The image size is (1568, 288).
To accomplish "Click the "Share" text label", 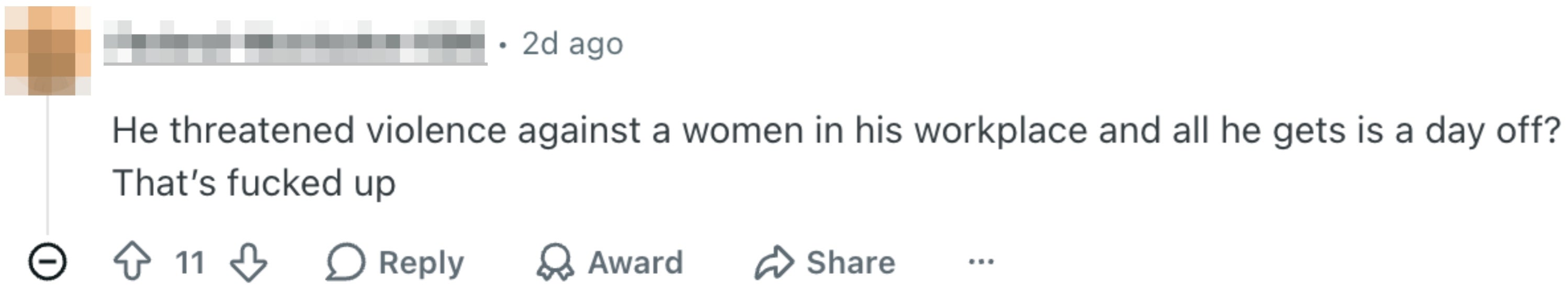I will pyautogui.click(x=851, y=262).
